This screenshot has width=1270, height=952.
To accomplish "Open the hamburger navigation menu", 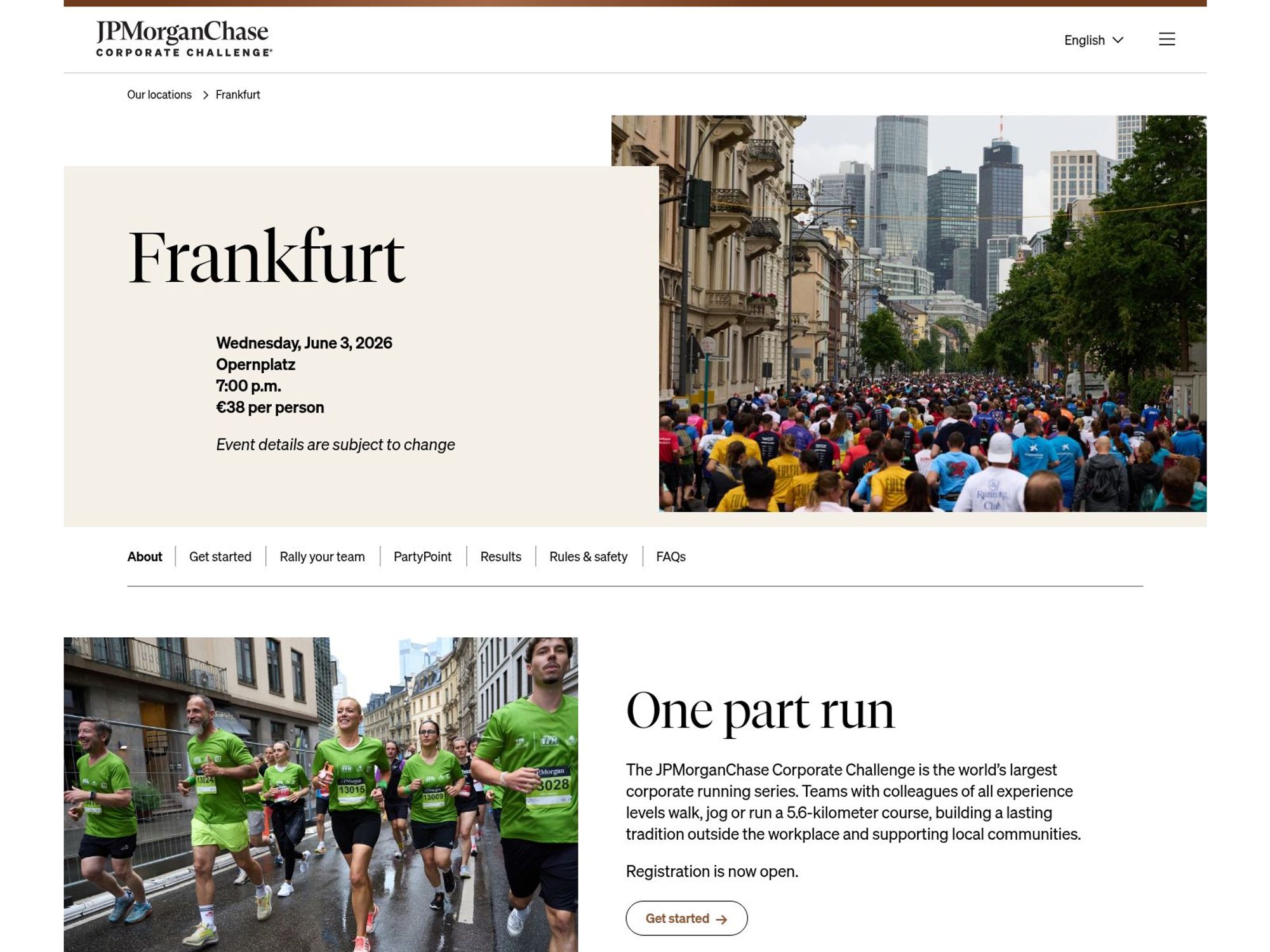I will tap(1167, 39).
